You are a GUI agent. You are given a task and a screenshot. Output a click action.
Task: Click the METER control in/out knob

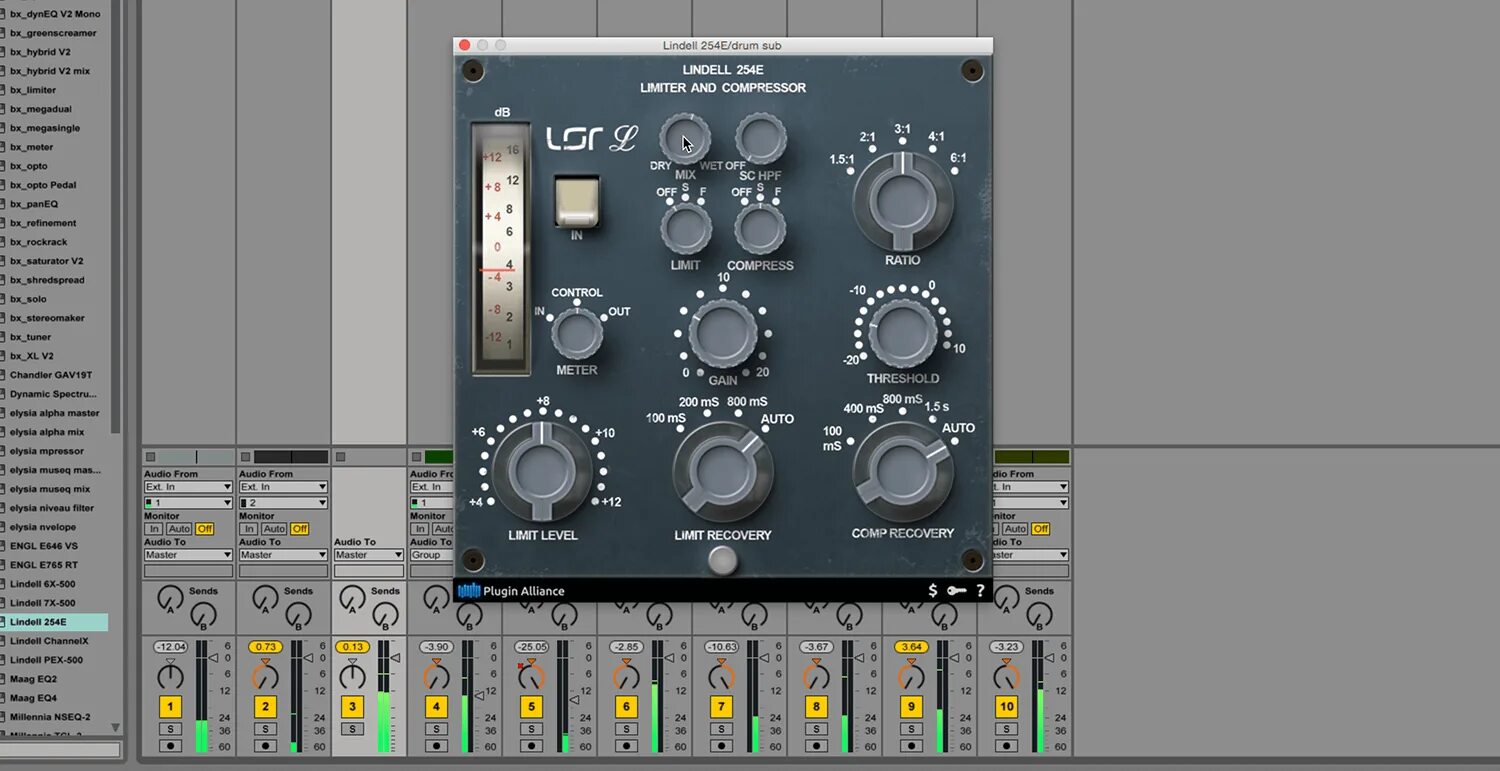(577, 333)
